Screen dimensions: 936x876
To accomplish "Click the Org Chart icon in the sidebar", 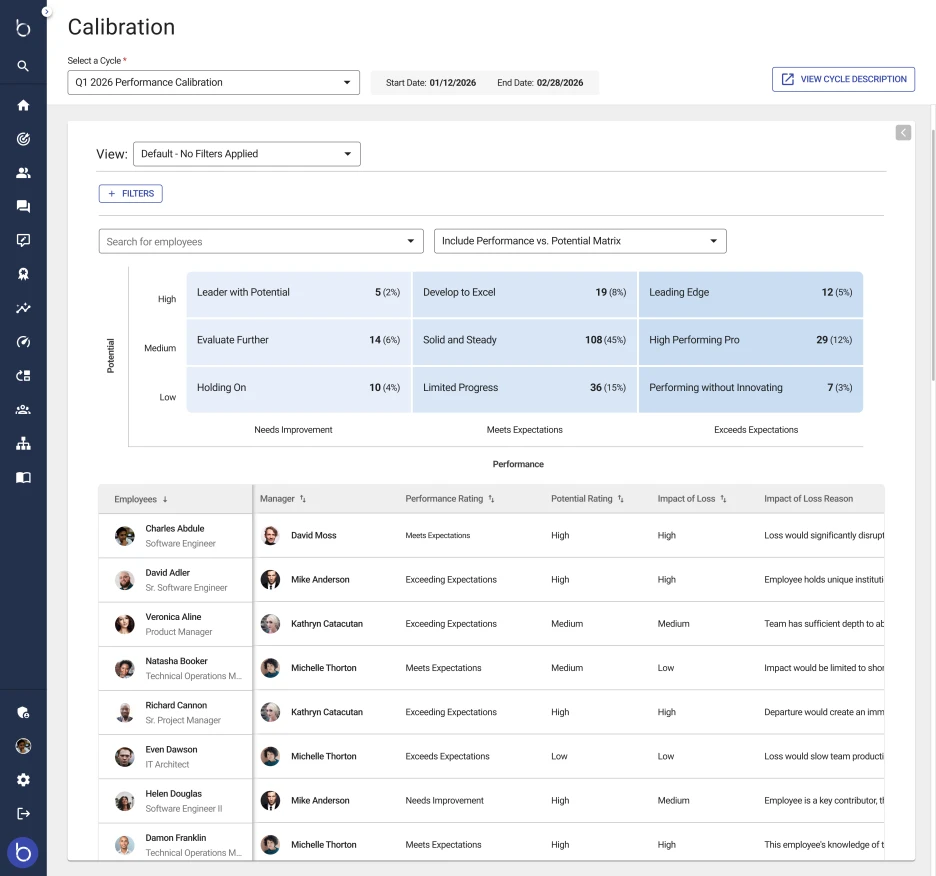I will (23, 443).
